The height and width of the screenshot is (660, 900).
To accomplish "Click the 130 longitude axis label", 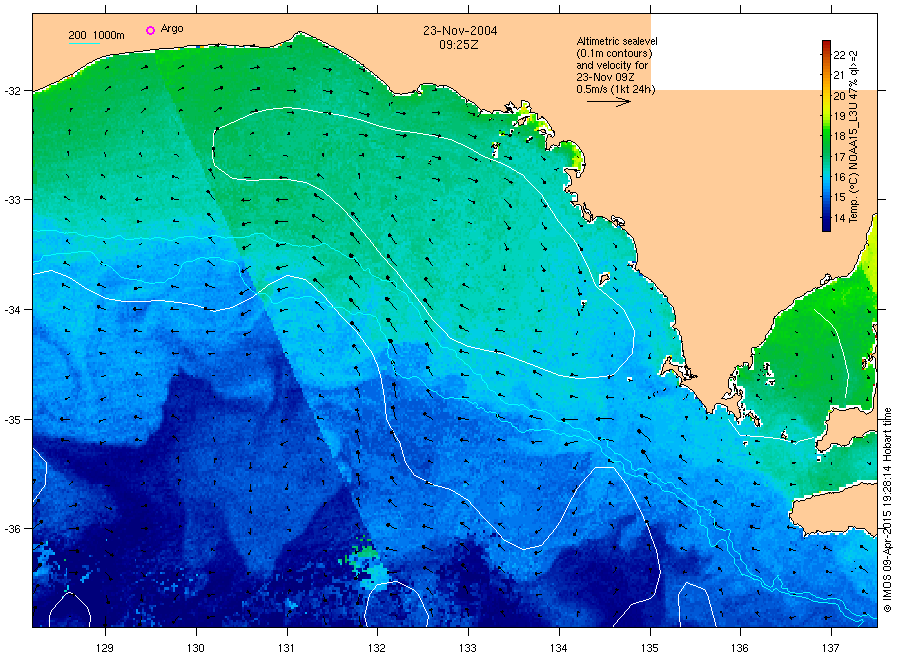I will [x=196, y=648].
